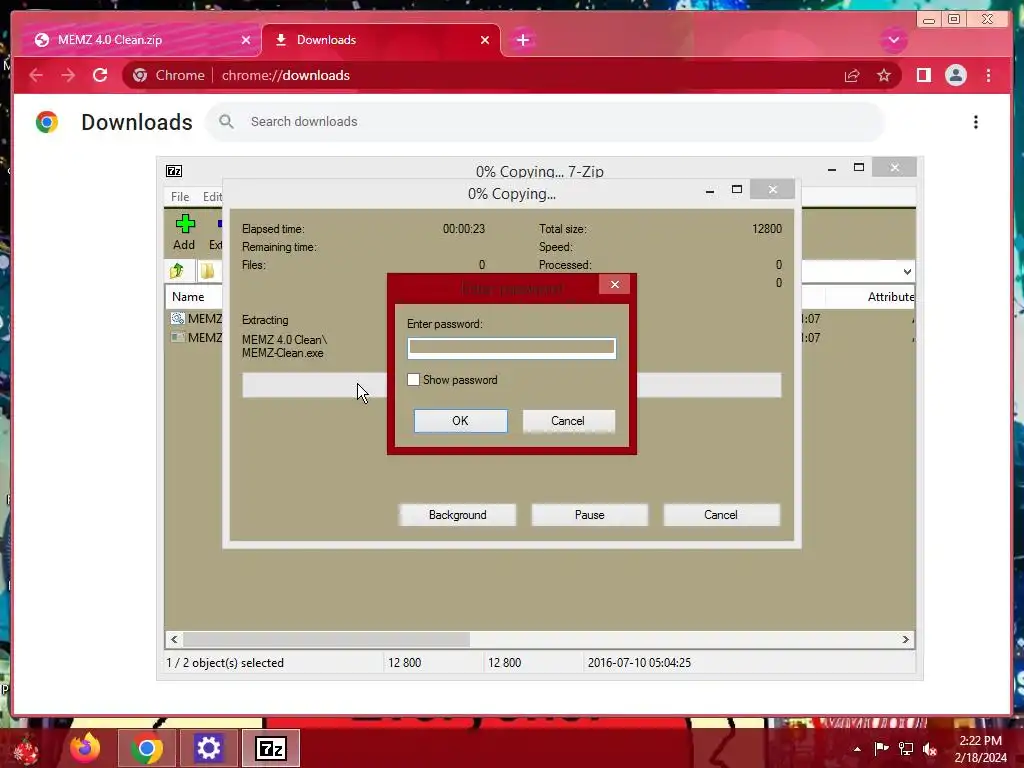Open Chrome profile avatar
Viewport: 1024px width, 768px height.
click(955, 76)
